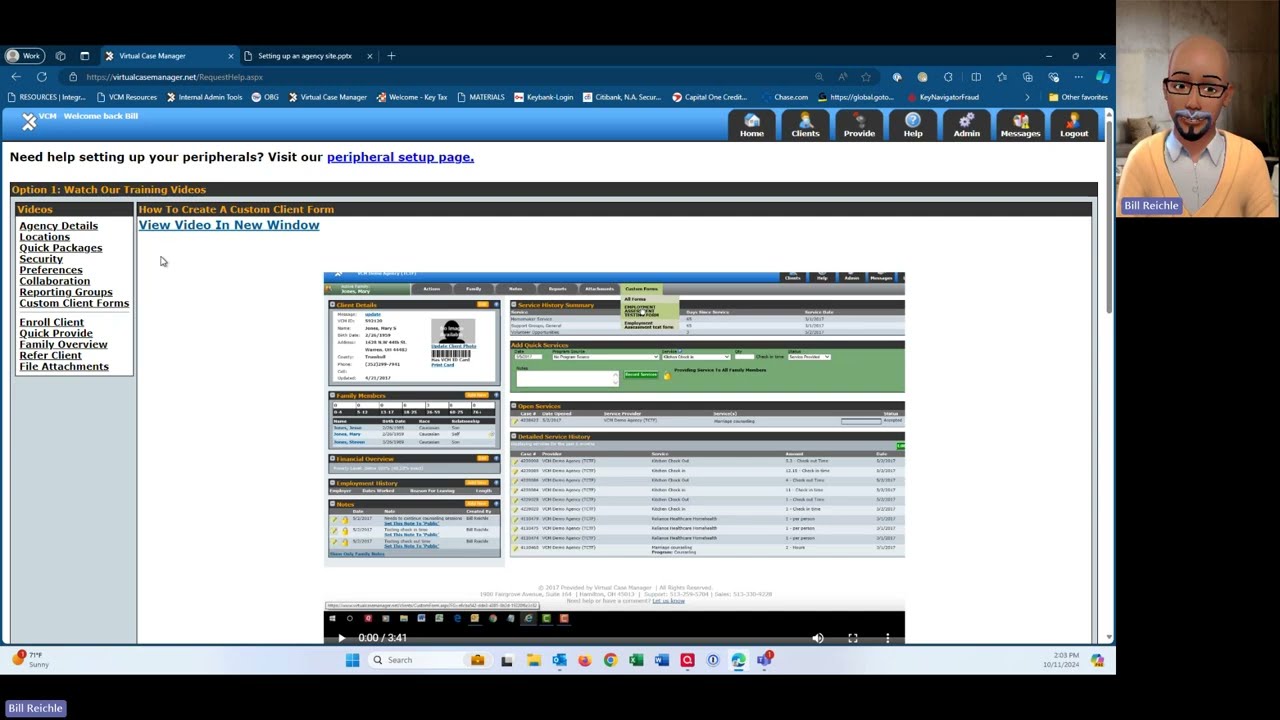Open the video player more options menu
The image size is (1280, 720).
[x=887, y=638]
